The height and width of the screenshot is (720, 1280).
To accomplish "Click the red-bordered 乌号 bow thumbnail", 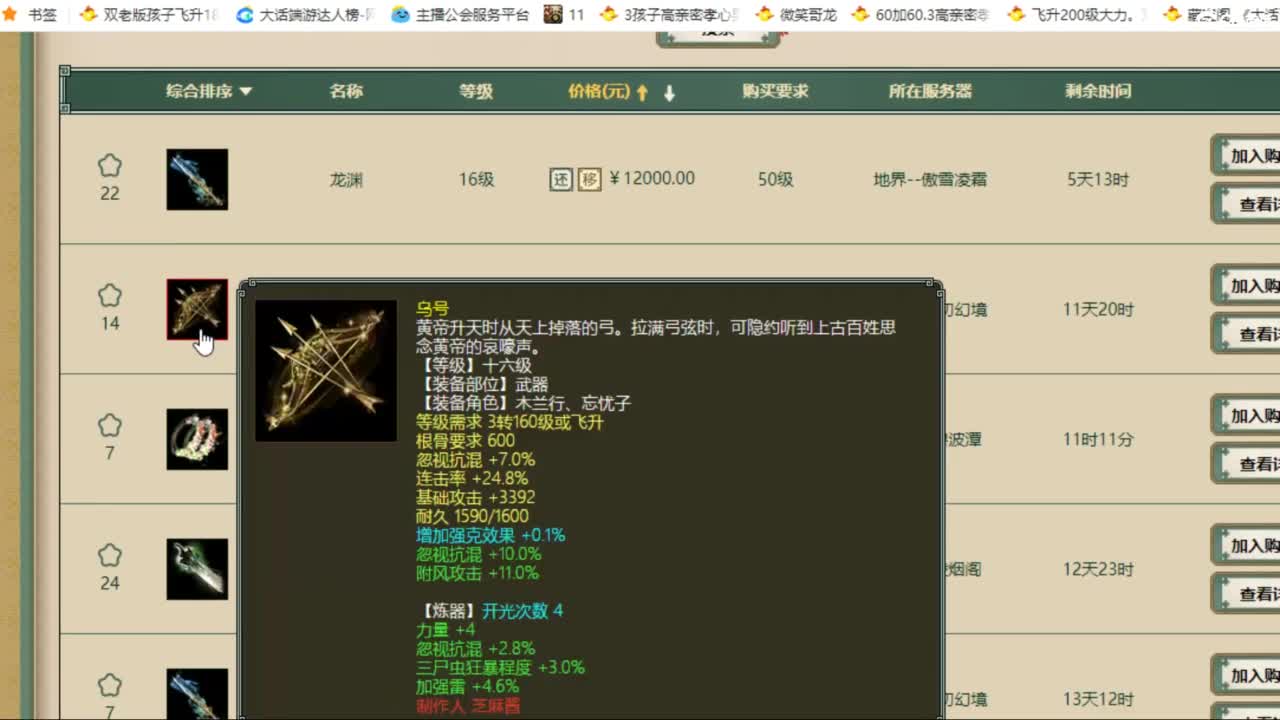I will (x=197, y=309).
